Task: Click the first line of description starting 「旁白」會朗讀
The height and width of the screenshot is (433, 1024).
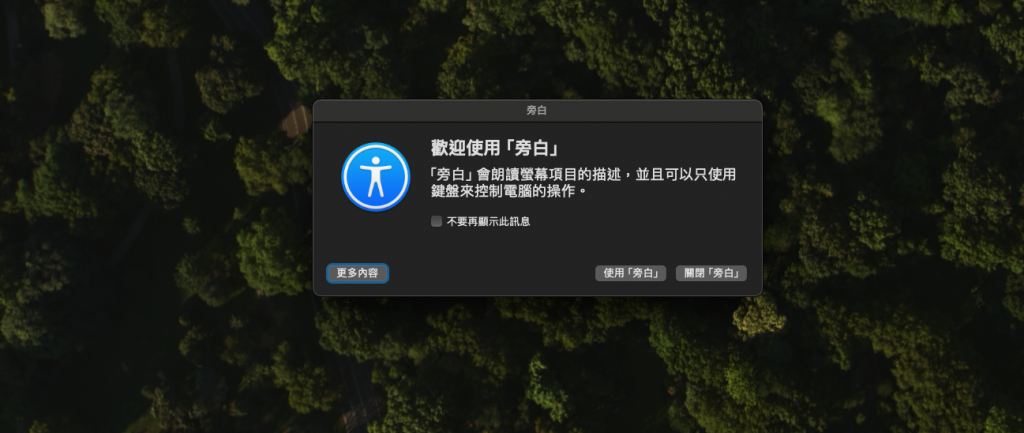Action: click(584, 175)
